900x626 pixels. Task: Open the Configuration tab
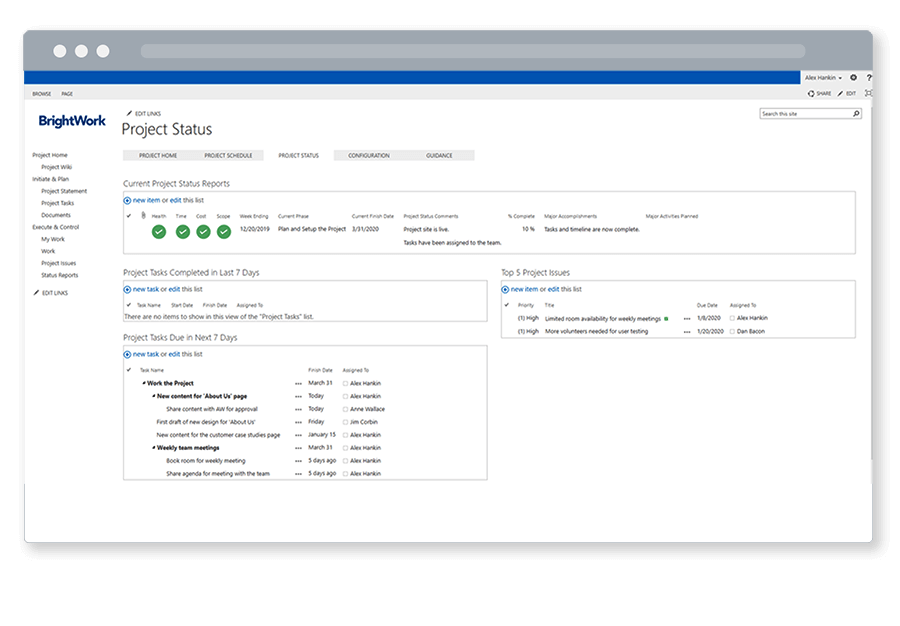[369, 155]
